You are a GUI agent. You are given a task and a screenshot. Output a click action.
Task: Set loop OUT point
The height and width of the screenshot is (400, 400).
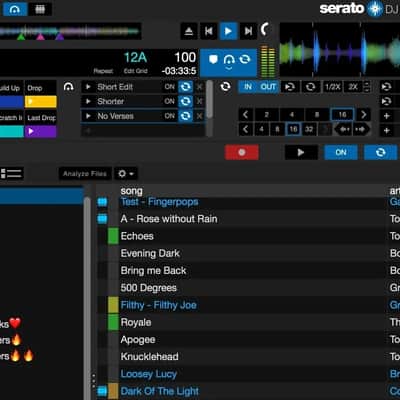coord(268,87)
